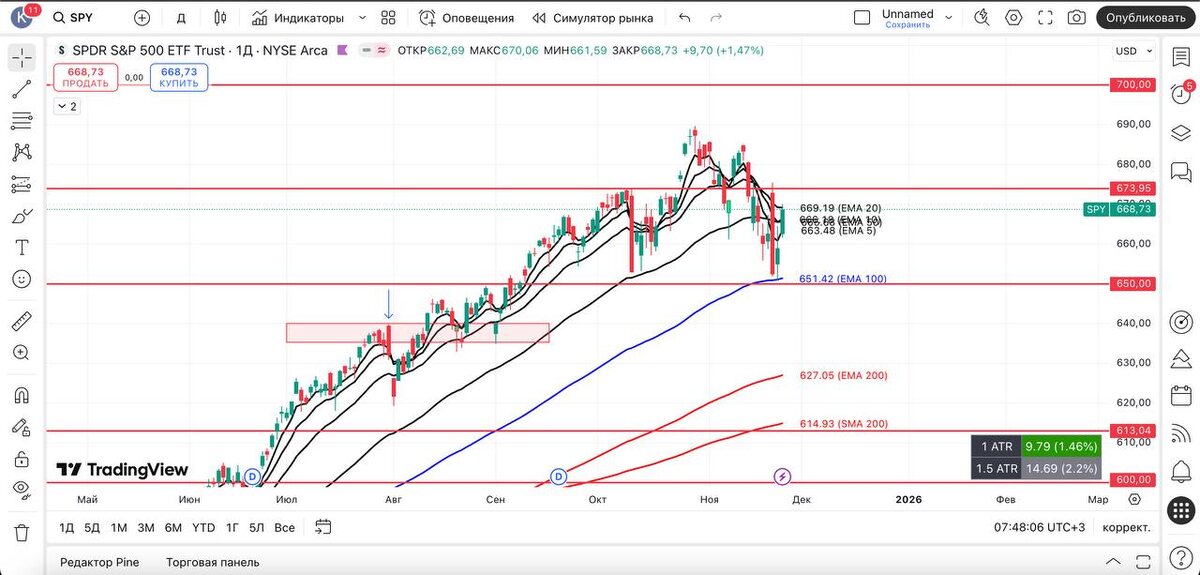The height and width of the screenshot is (575, 1200).
Task: Open the patterns drawing tools
Action: pos(21,153)
